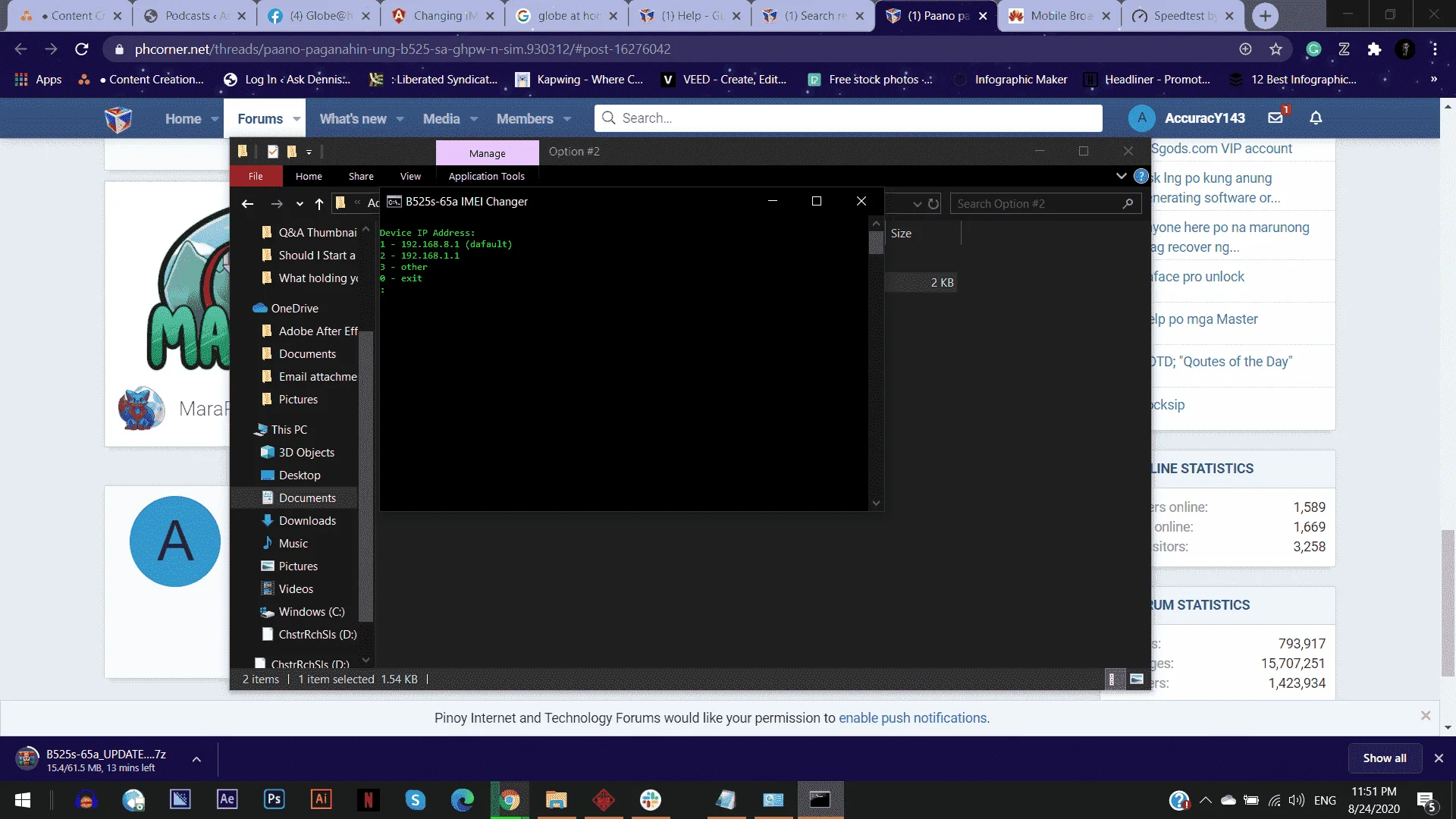Viewport: 1456px width, 819px height.
Task: Click the properties checkmark in Explorer quick access toolbar
Action: [273, 152]
